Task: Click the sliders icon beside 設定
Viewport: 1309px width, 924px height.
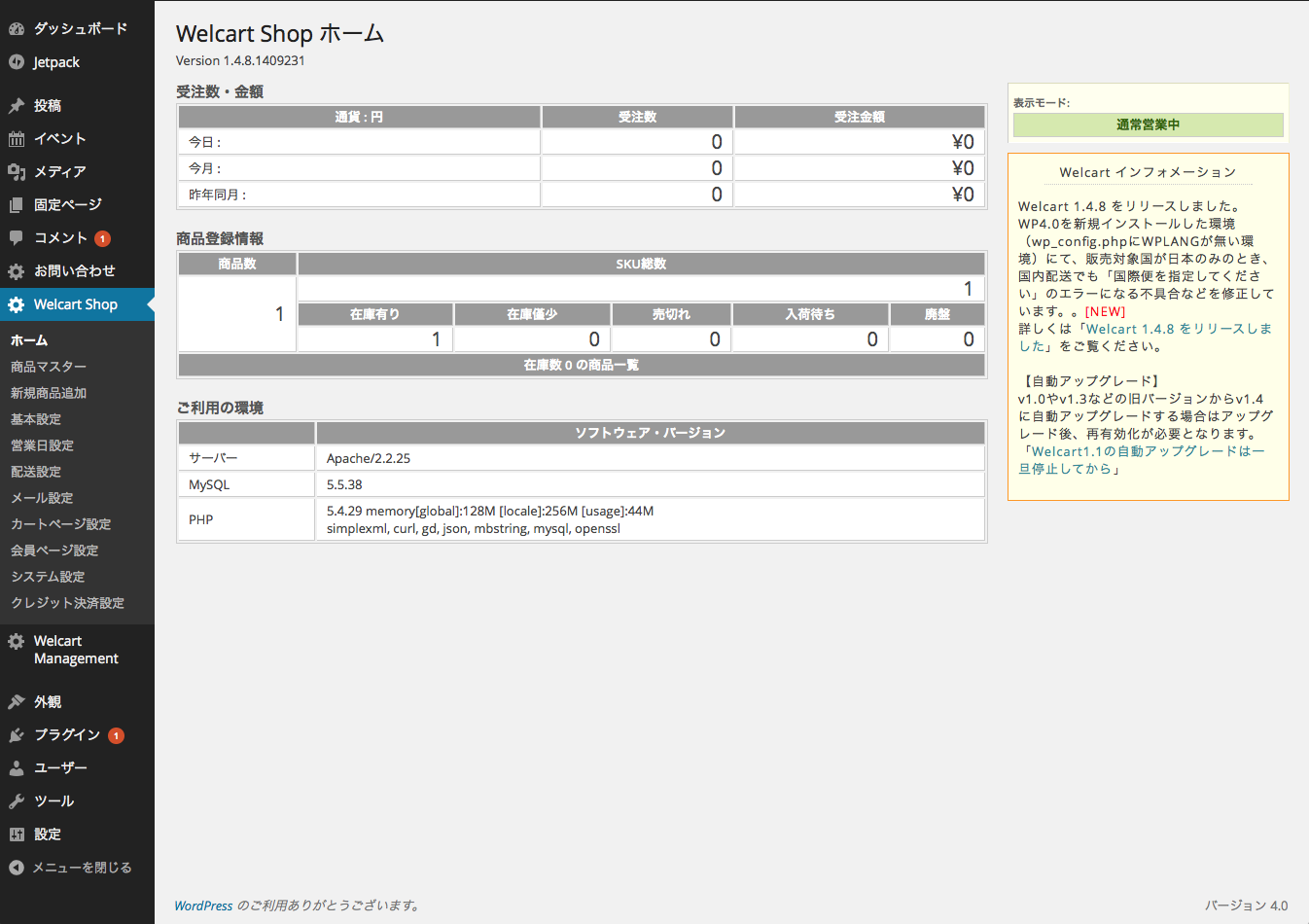Action: pos(17,835)
